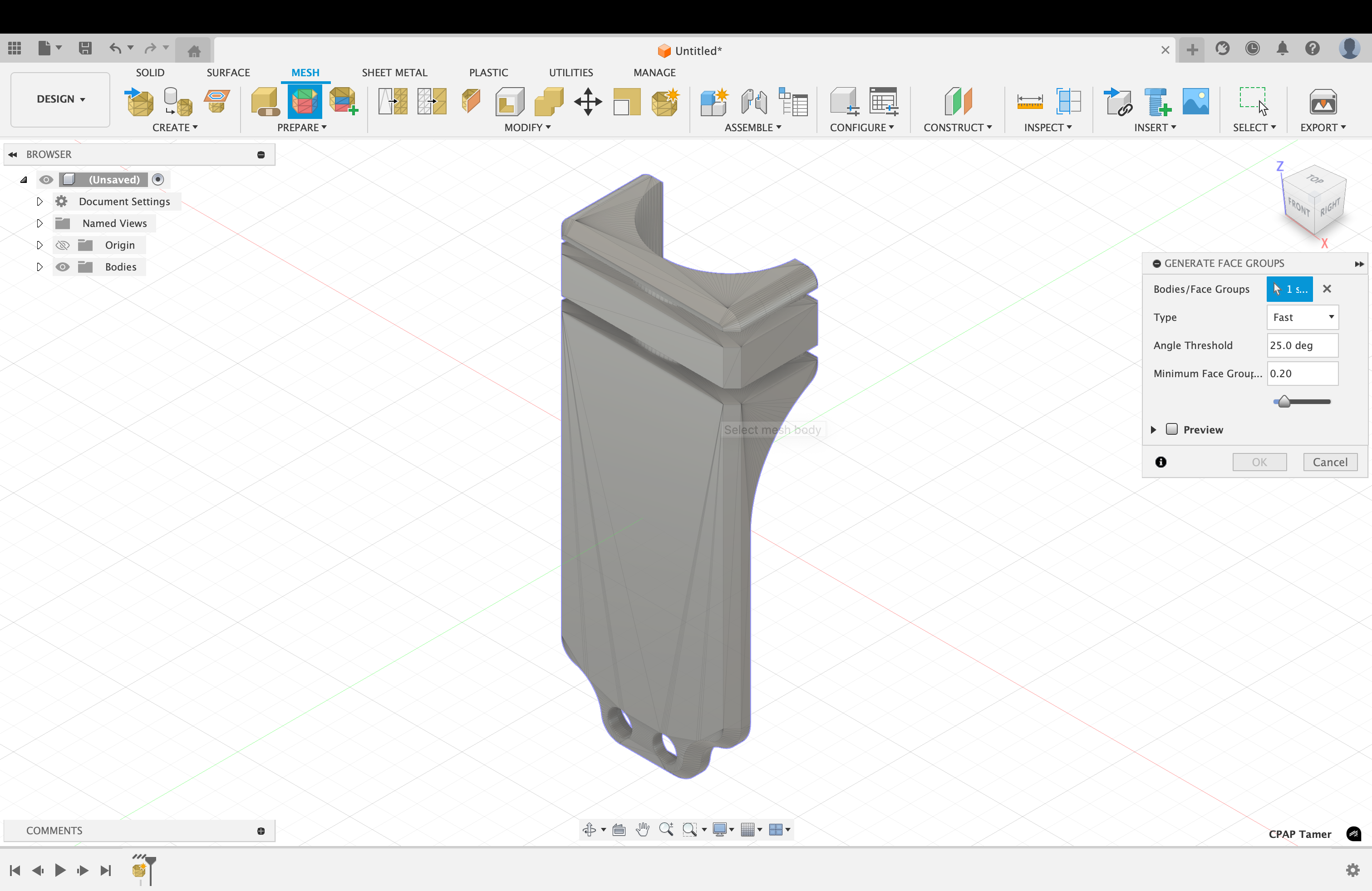The width and height of the screenshot is (1372, 891).
Task: Enable the Preview checkbox
Action: click(x=1171, y=430)
